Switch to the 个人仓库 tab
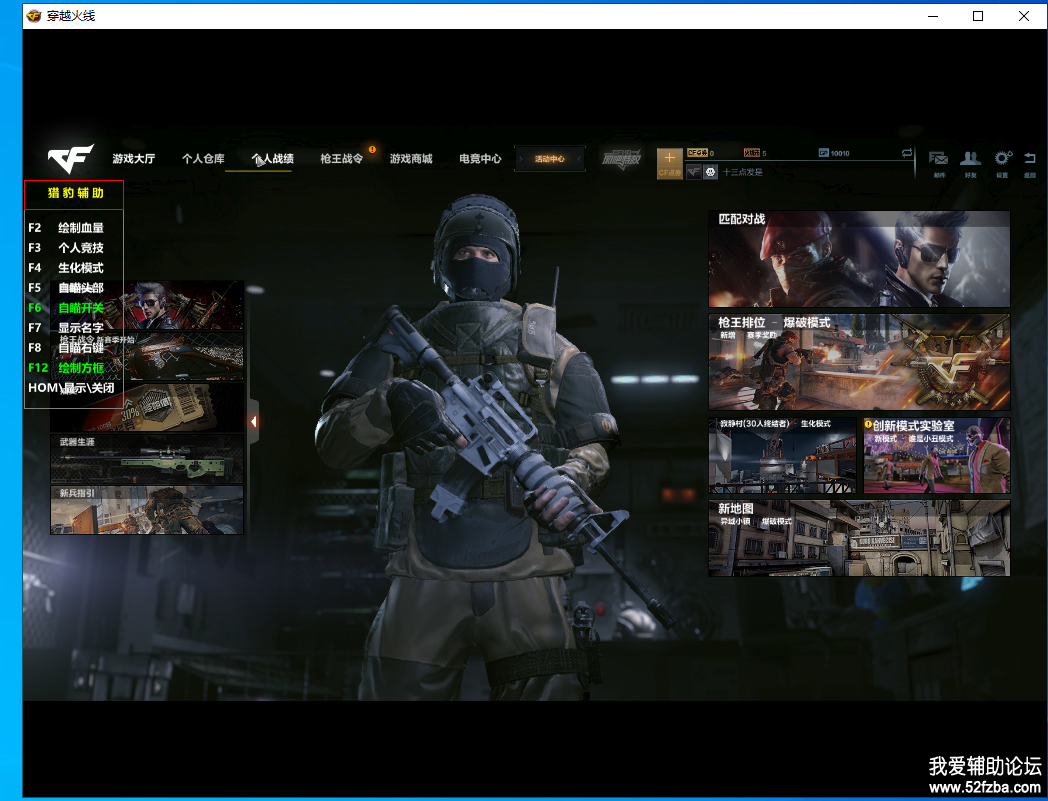This screenshot has height=801, width=1048. [203, 158]
